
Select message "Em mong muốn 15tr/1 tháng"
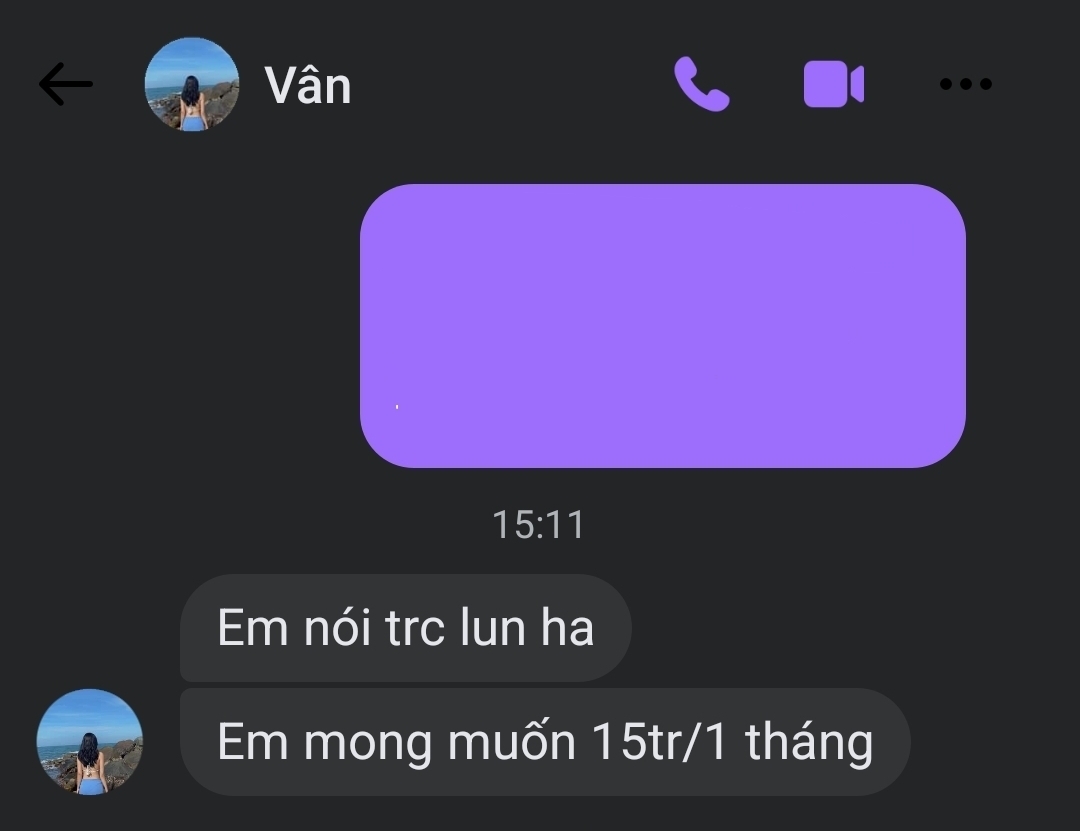pyautogui.click(x=545, y=742)
